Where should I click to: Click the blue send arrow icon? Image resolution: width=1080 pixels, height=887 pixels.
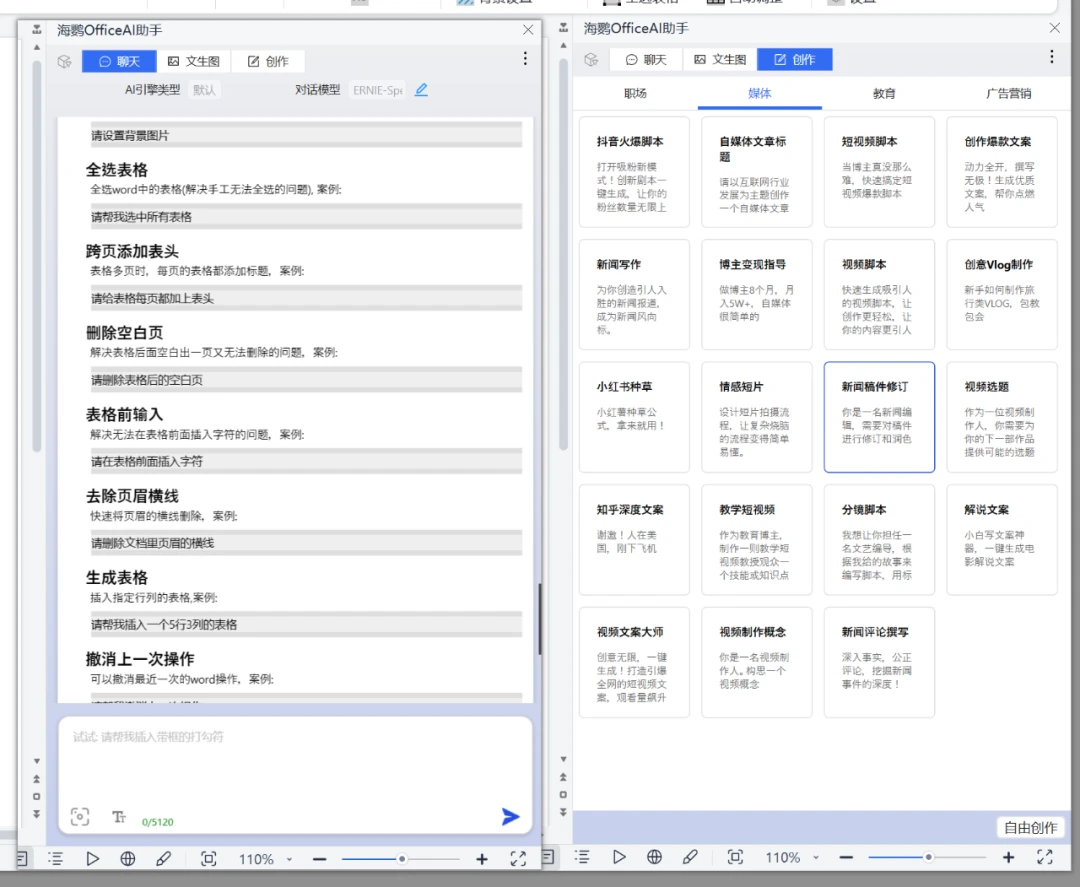coord(510,817)
